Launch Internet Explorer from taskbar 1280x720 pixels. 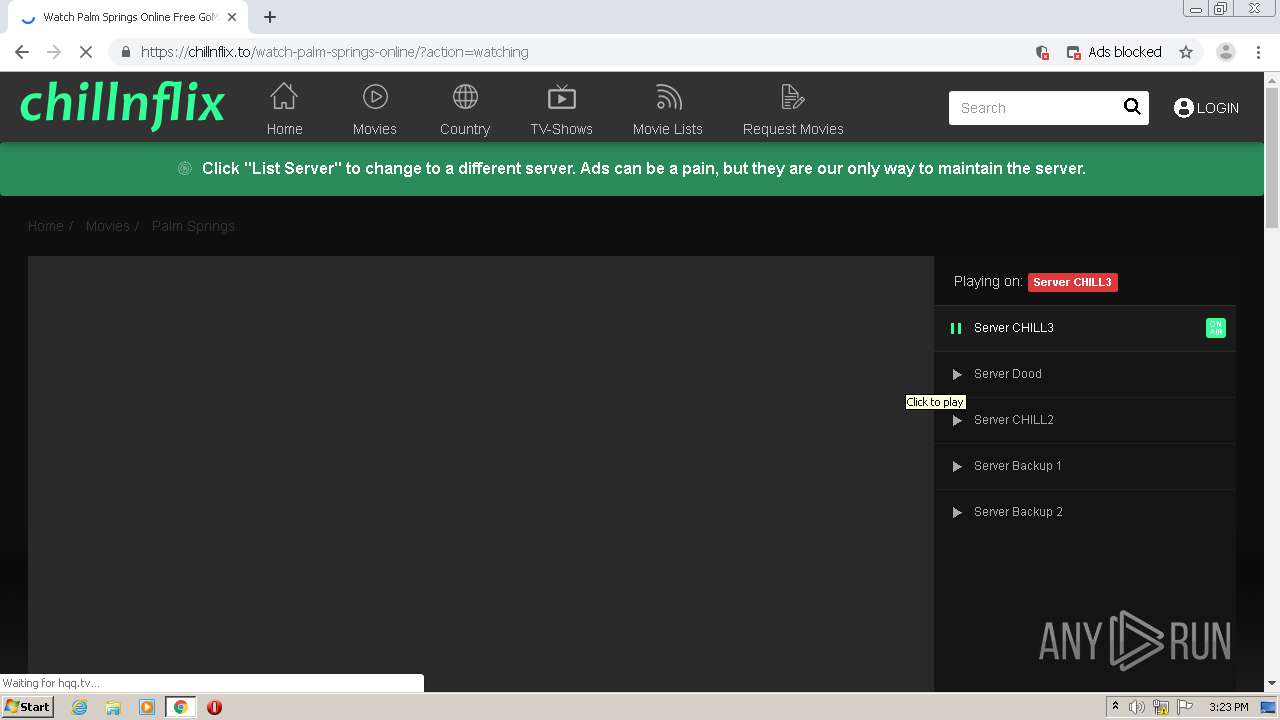80,707
